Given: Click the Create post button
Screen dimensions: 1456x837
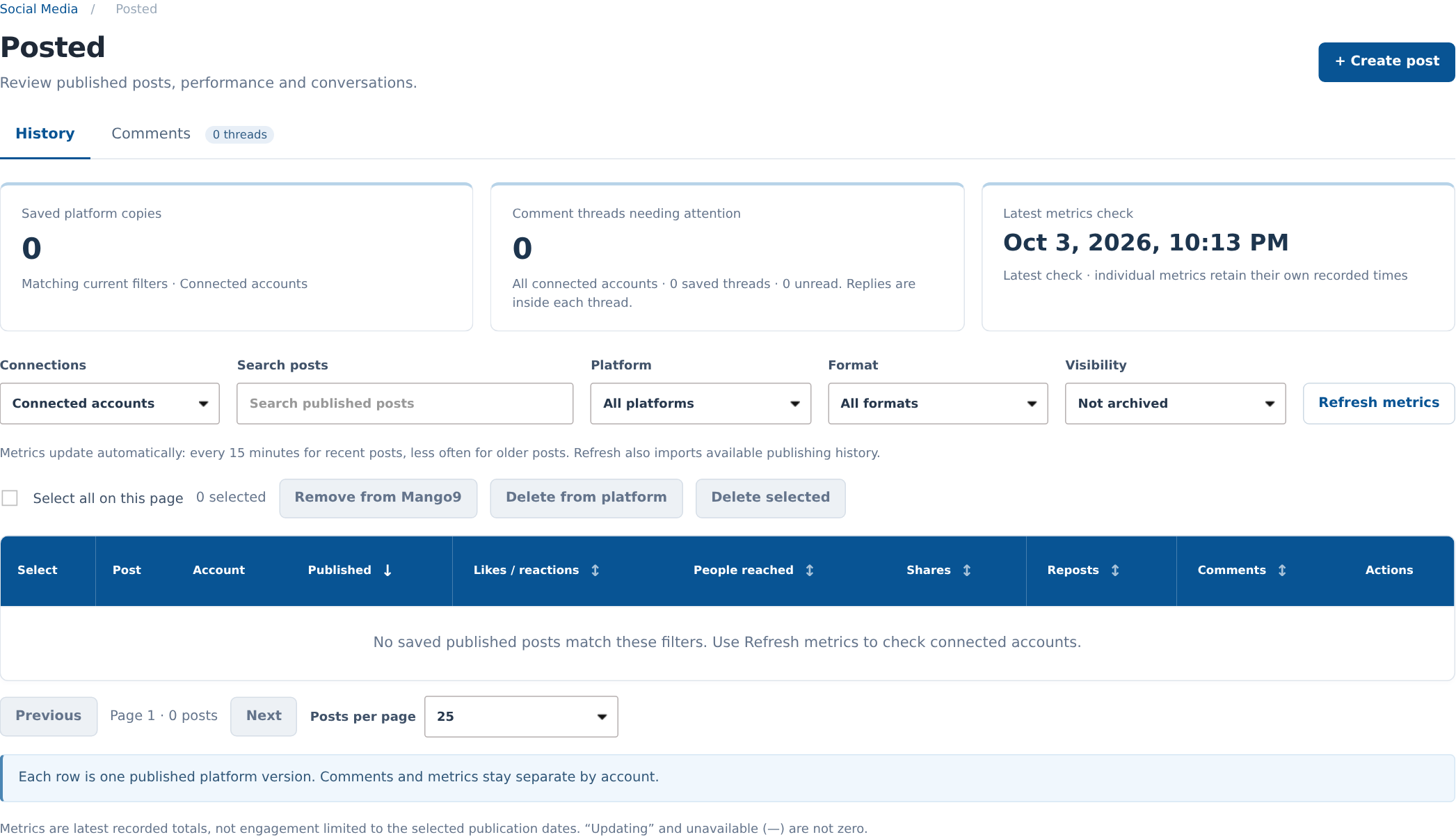Looking at the screenshot, I should (x=1386, y=62).
